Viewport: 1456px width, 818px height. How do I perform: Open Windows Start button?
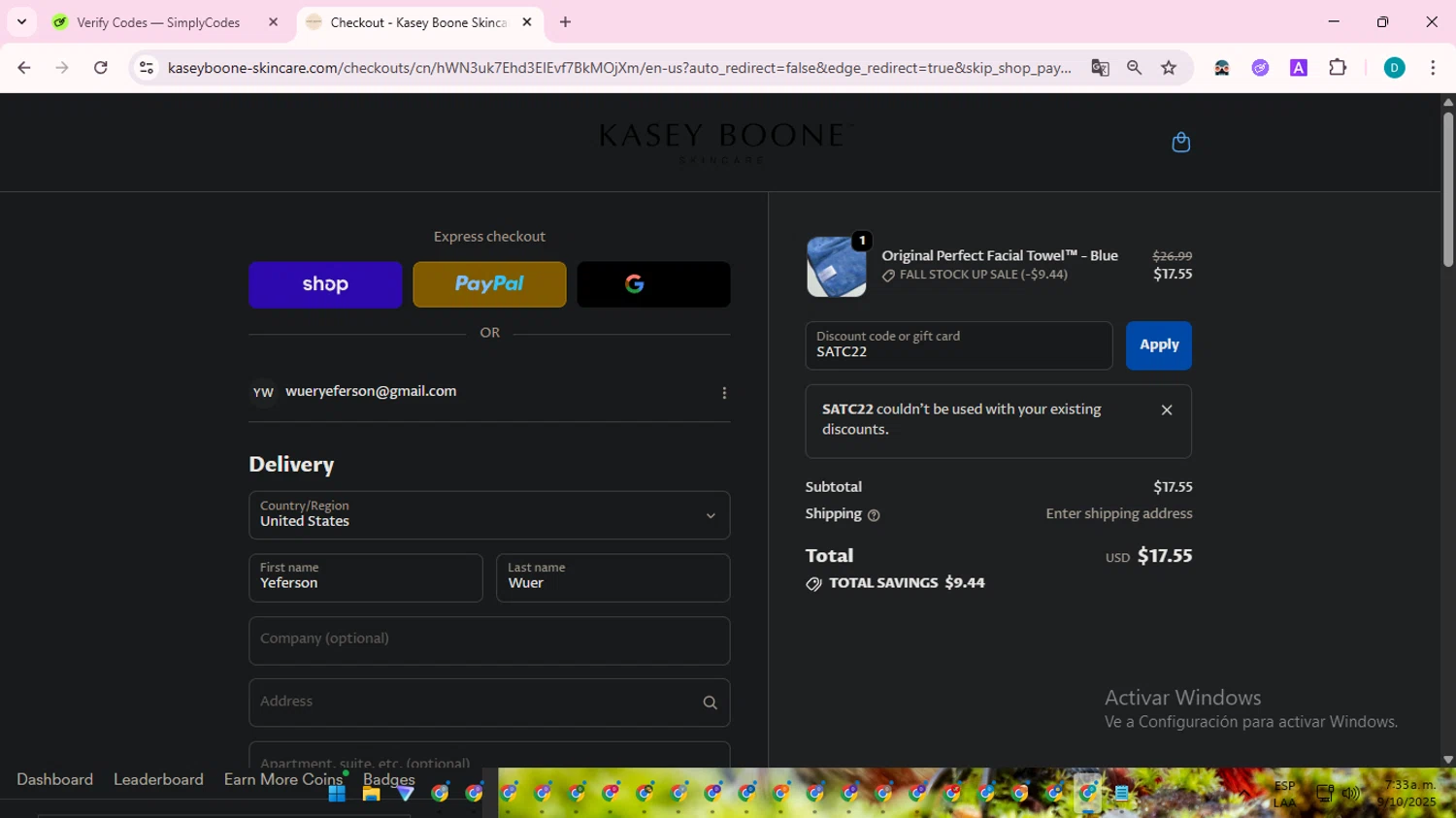pos(337,794)
